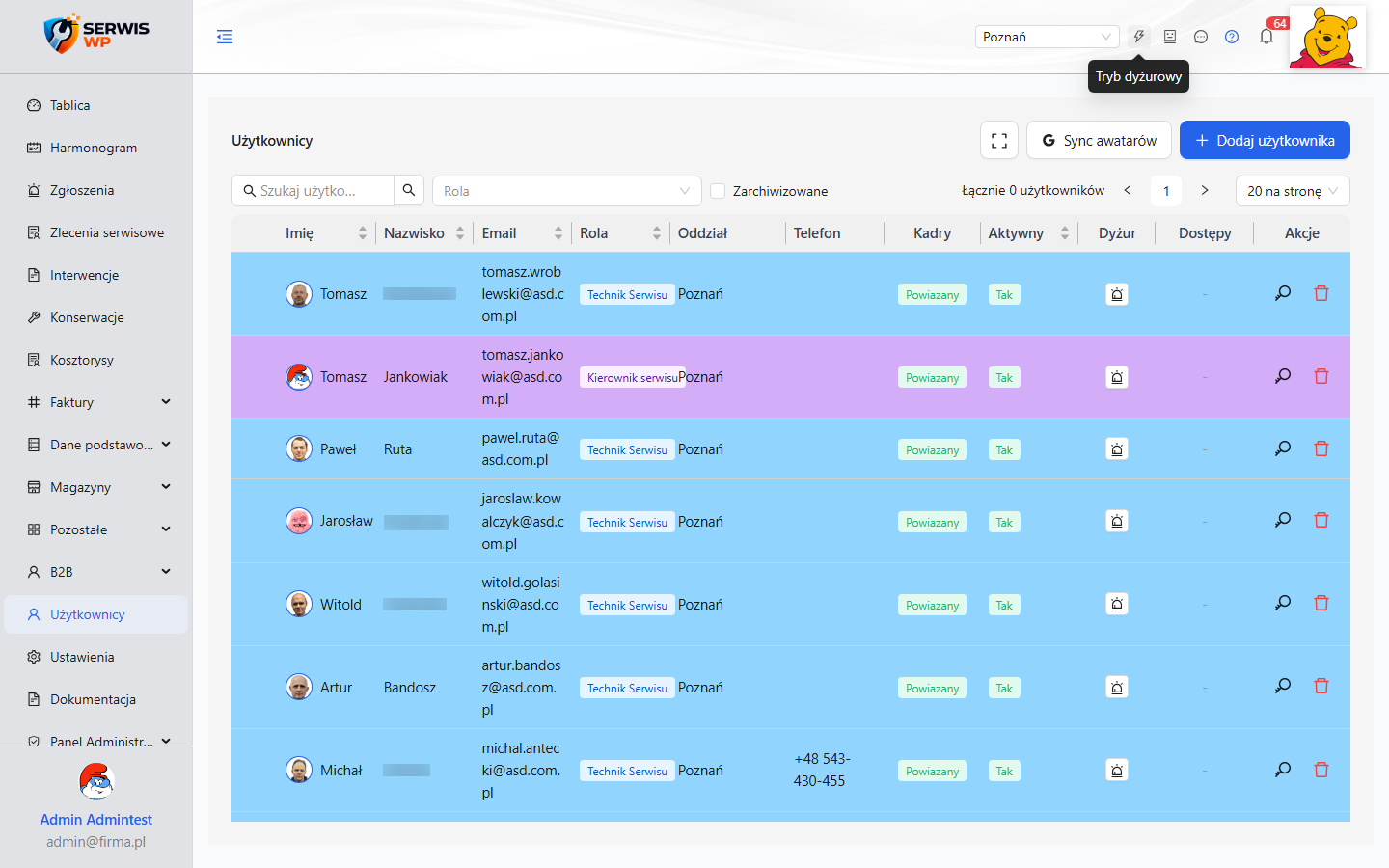Toggle duty status for Artur Bandosz
The width and height of the screenshot is (1389, 868).
(1117, 688)
